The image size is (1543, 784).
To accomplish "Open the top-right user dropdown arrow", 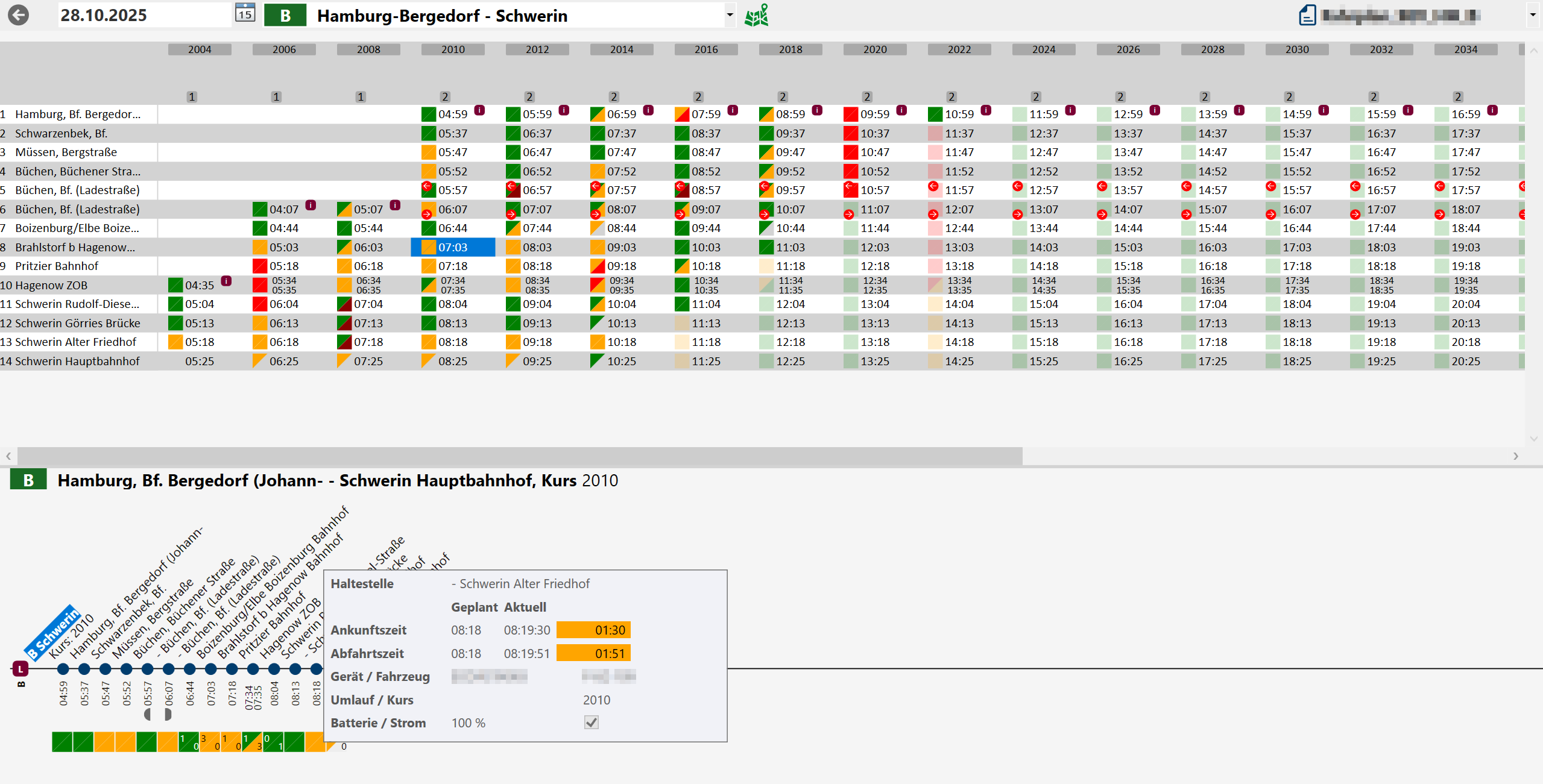I will pyautogui.click(x=1532, y=15).
